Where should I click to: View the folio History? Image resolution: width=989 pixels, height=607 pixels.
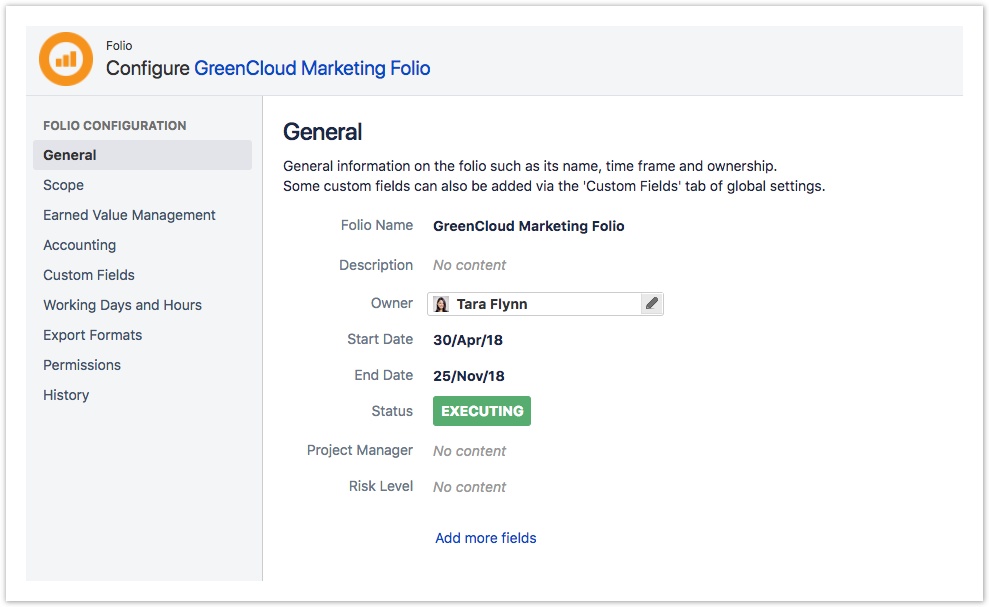click(x=66, y=395)
